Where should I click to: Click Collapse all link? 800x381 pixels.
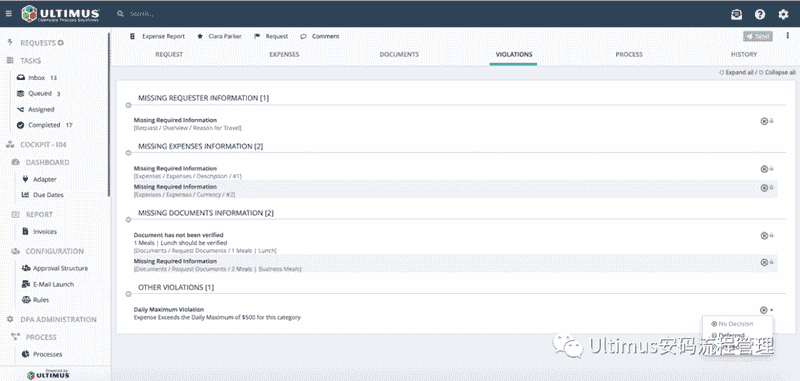pos(777,72)
